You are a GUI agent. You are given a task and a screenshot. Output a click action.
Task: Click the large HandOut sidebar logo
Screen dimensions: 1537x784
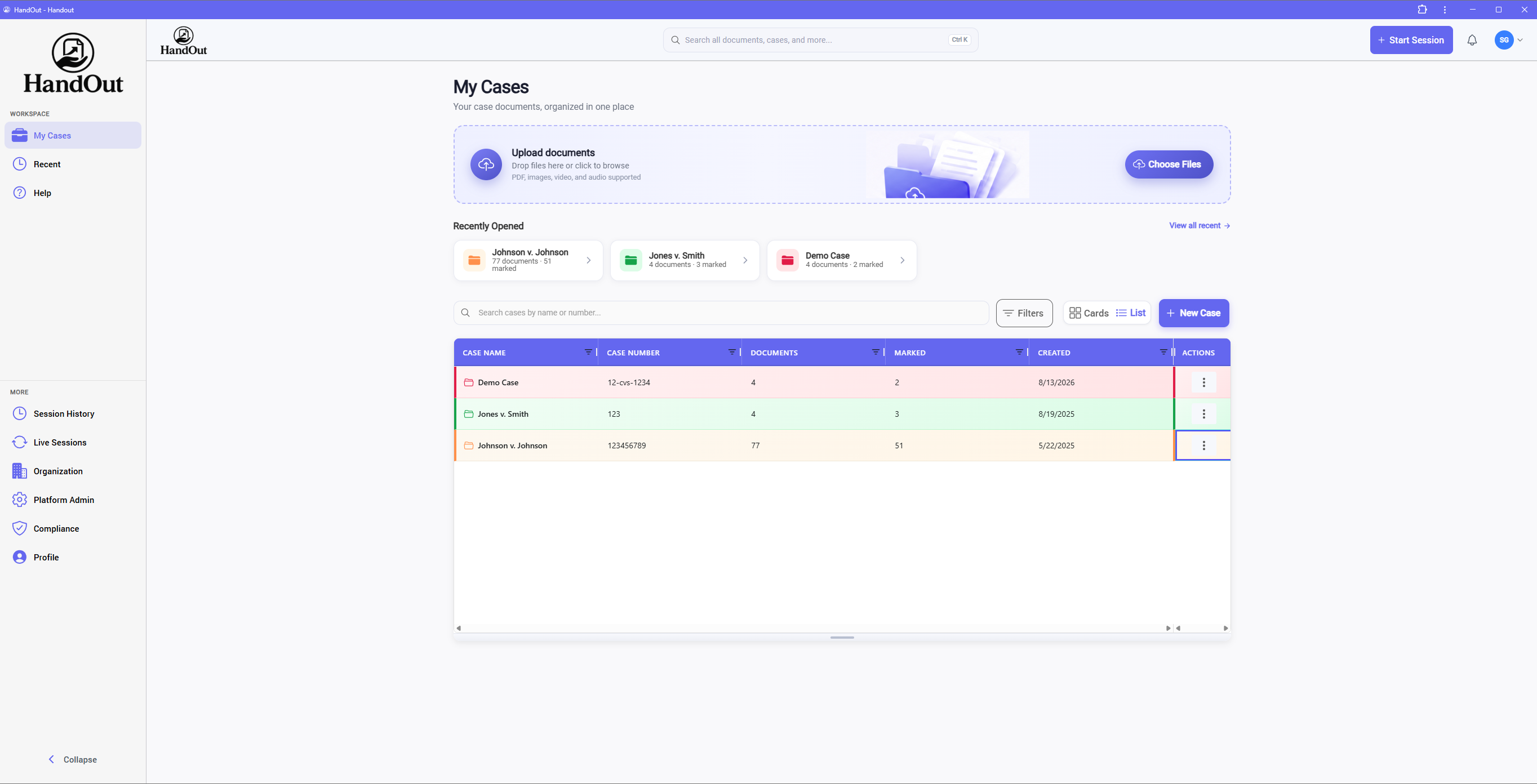pyautogui.click(x=73, y=63)
